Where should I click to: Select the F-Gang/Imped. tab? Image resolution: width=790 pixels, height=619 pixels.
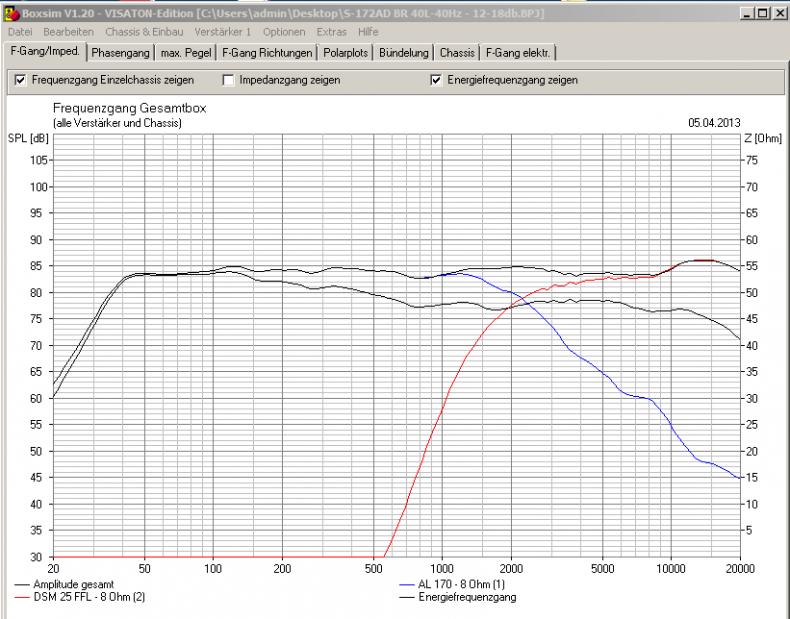tap(45, 51)
